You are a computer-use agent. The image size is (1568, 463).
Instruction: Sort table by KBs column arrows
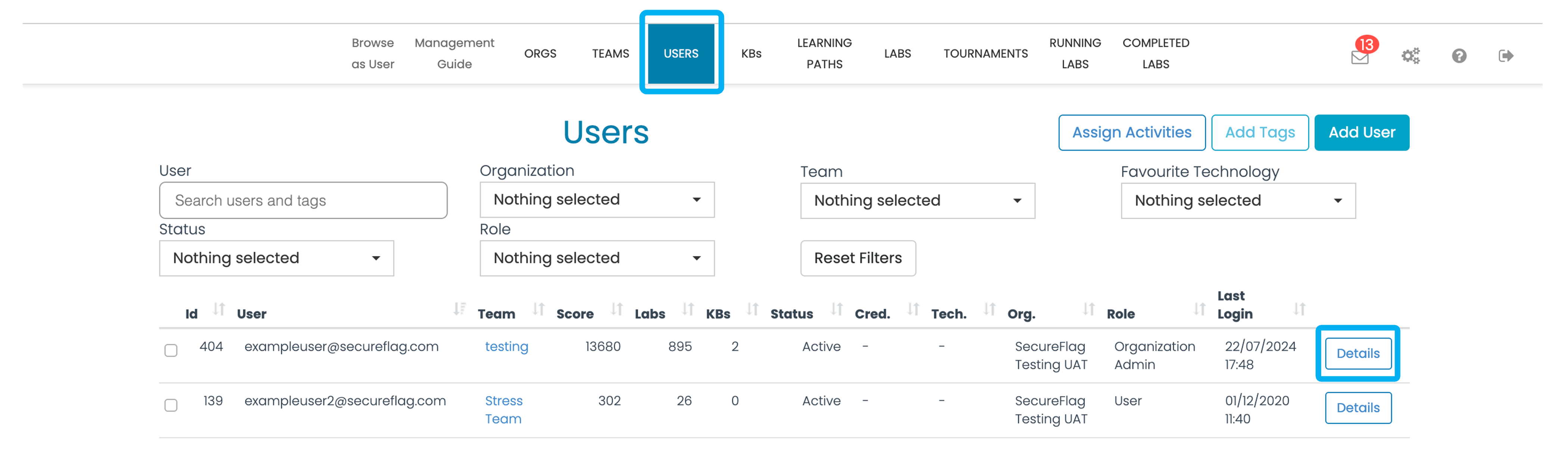tap(753, 309)
